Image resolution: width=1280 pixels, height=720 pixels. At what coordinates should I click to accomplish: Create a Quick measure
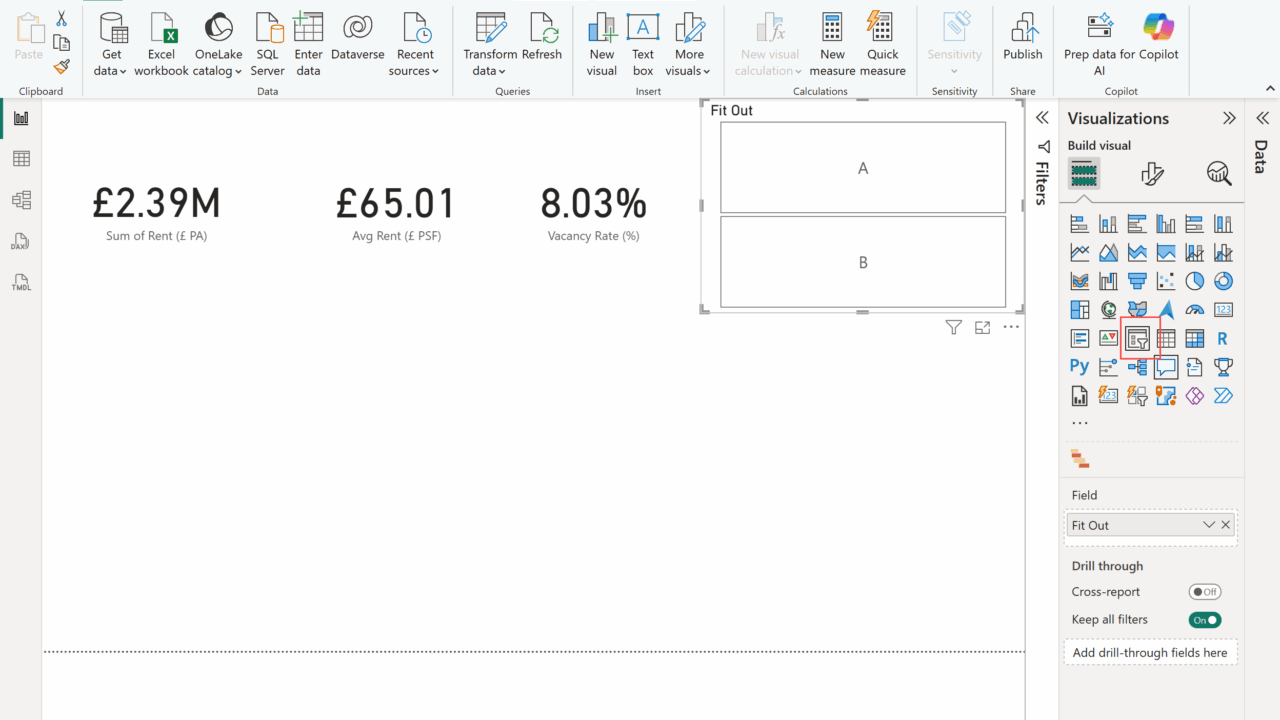pyautogui.click(x=883, y=44)
